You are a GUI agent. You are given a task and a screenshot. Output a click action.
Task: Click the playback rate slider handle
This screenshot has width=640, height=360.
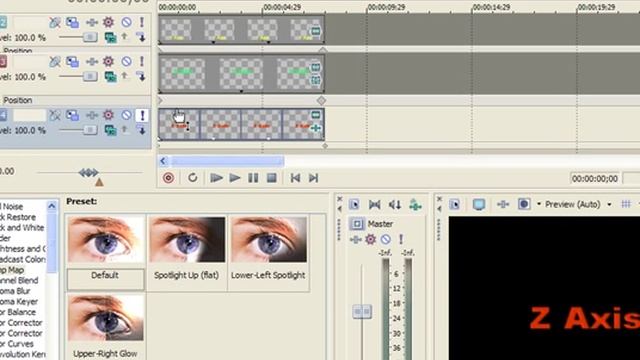pyautogui.click(x=89, y=173)
